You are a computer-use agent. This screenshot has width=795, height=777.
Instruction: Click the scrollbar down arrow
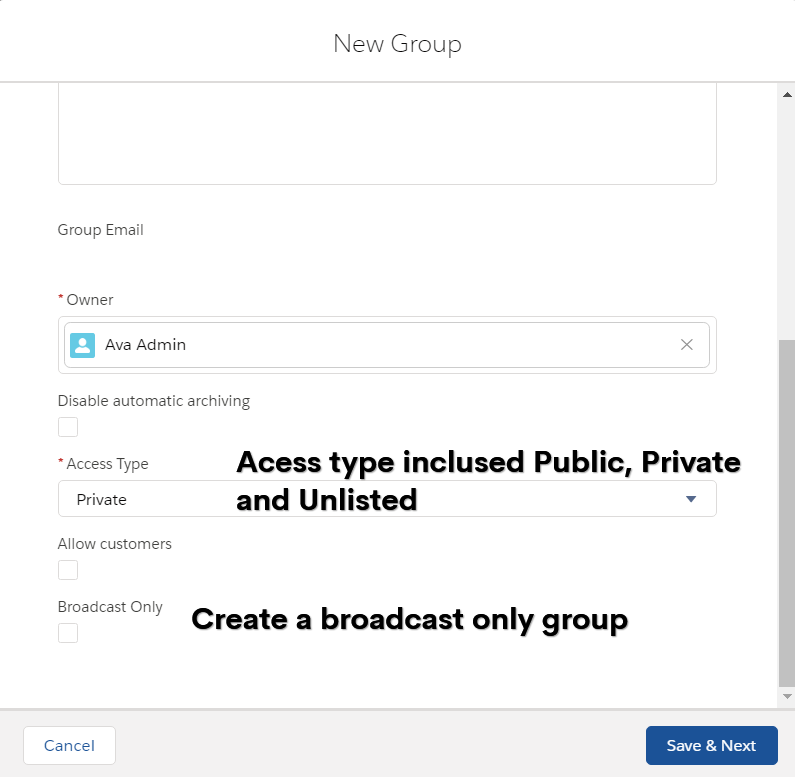787,696
